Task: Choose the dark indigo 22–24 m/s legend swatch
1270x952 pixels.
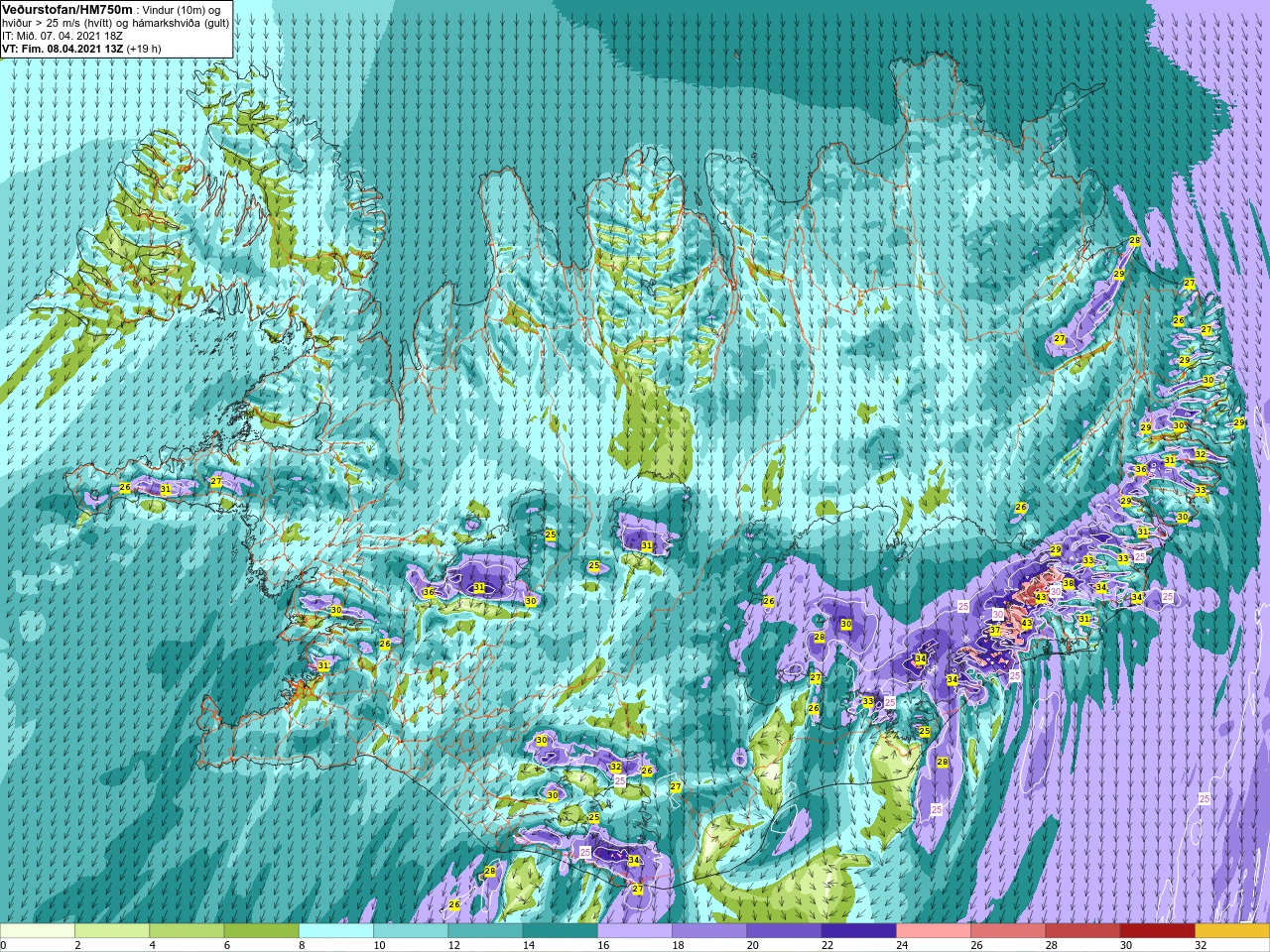Action: [x=858, y=931]
